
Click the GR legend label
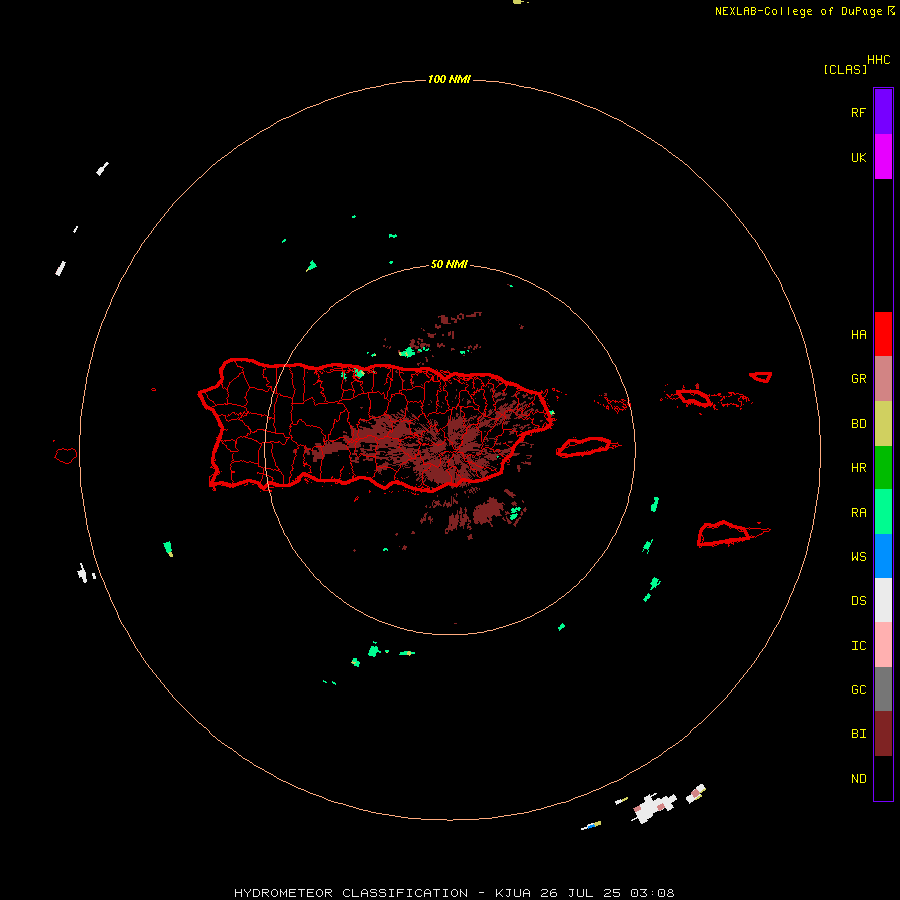coord(858,379)
